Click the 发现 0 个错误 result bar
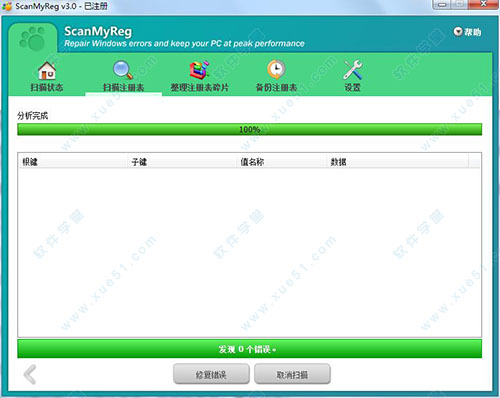Screen dimensions: 500x398 (250, 349)
